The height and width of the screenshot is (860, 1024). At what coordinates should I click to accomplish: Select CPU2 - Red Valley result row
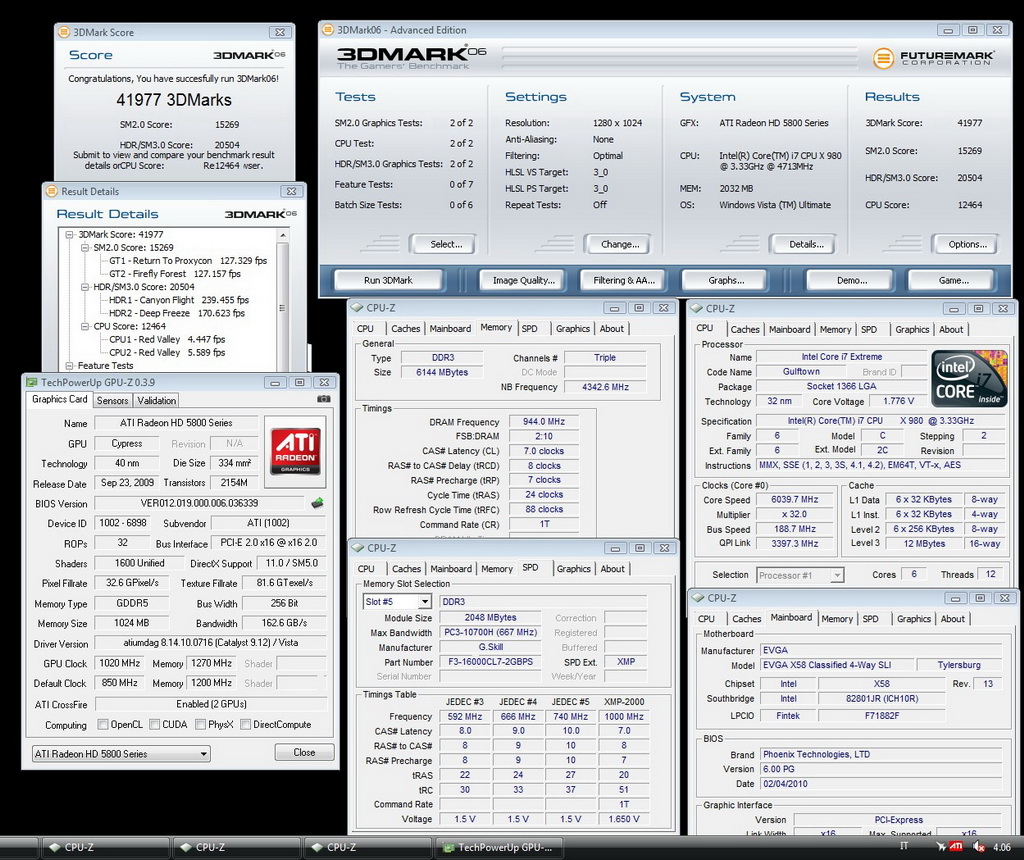point(167,352)
